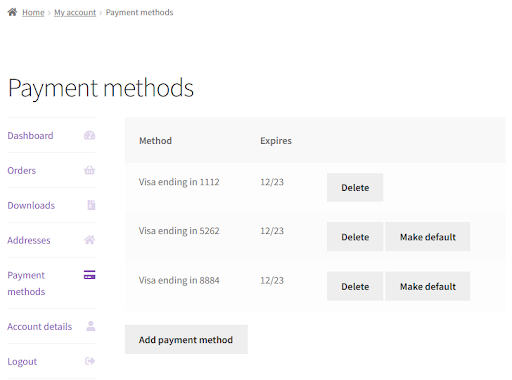This screenshot has height=380, width=512.
Task: Open the Orders sidebar link
Action: point(22,171)
